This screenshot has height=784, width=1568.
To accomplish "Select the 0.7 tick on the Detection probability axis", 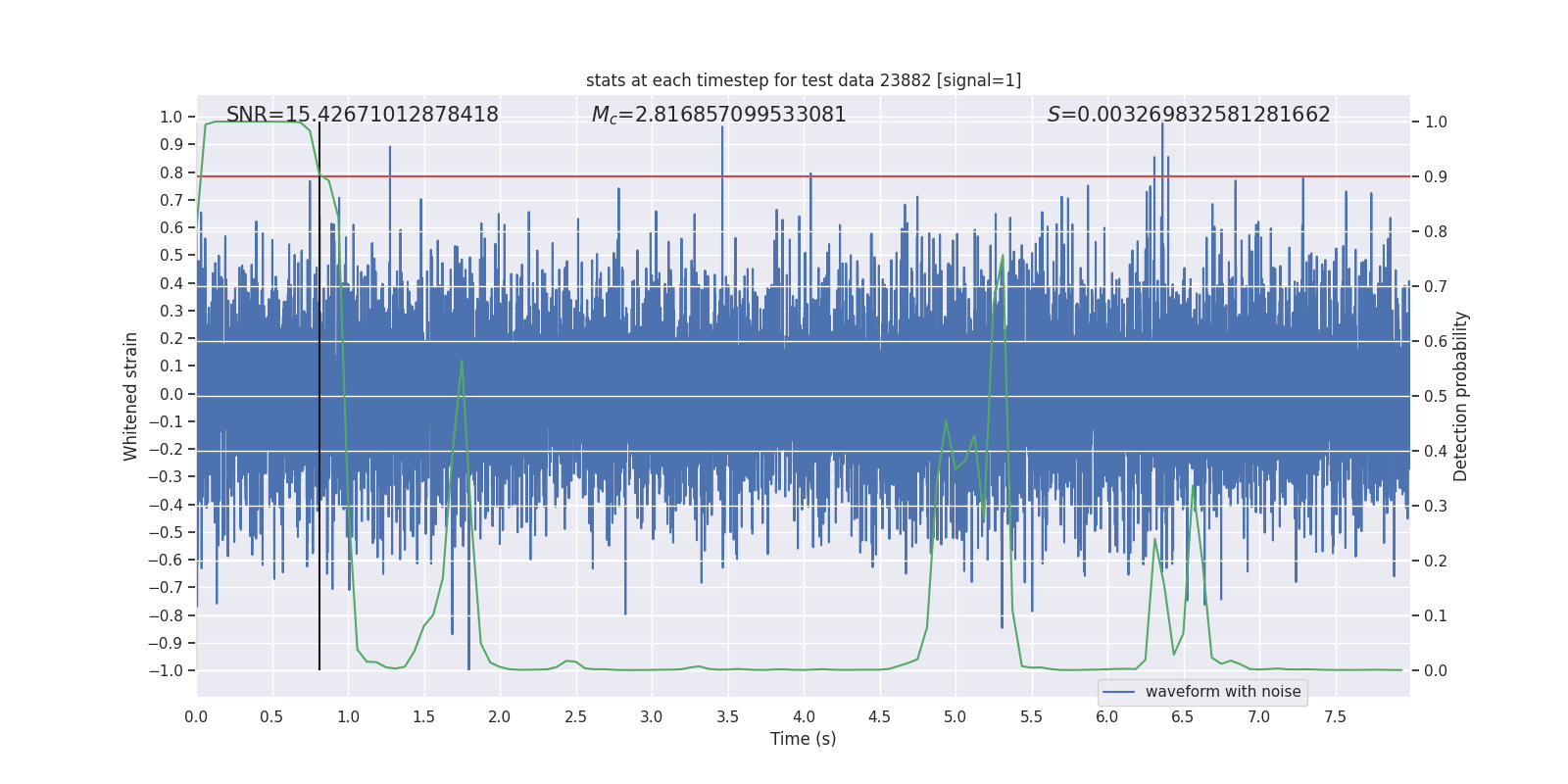I will coord(1436,286).
